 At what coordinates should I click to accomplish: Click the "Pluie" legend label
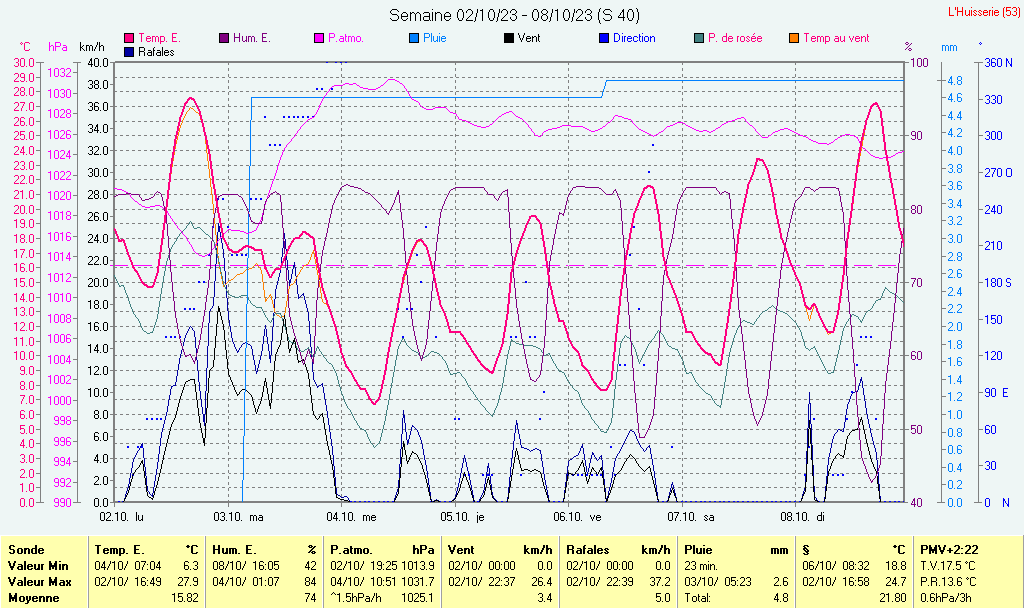pyautogui.click(x=434, y=39)
